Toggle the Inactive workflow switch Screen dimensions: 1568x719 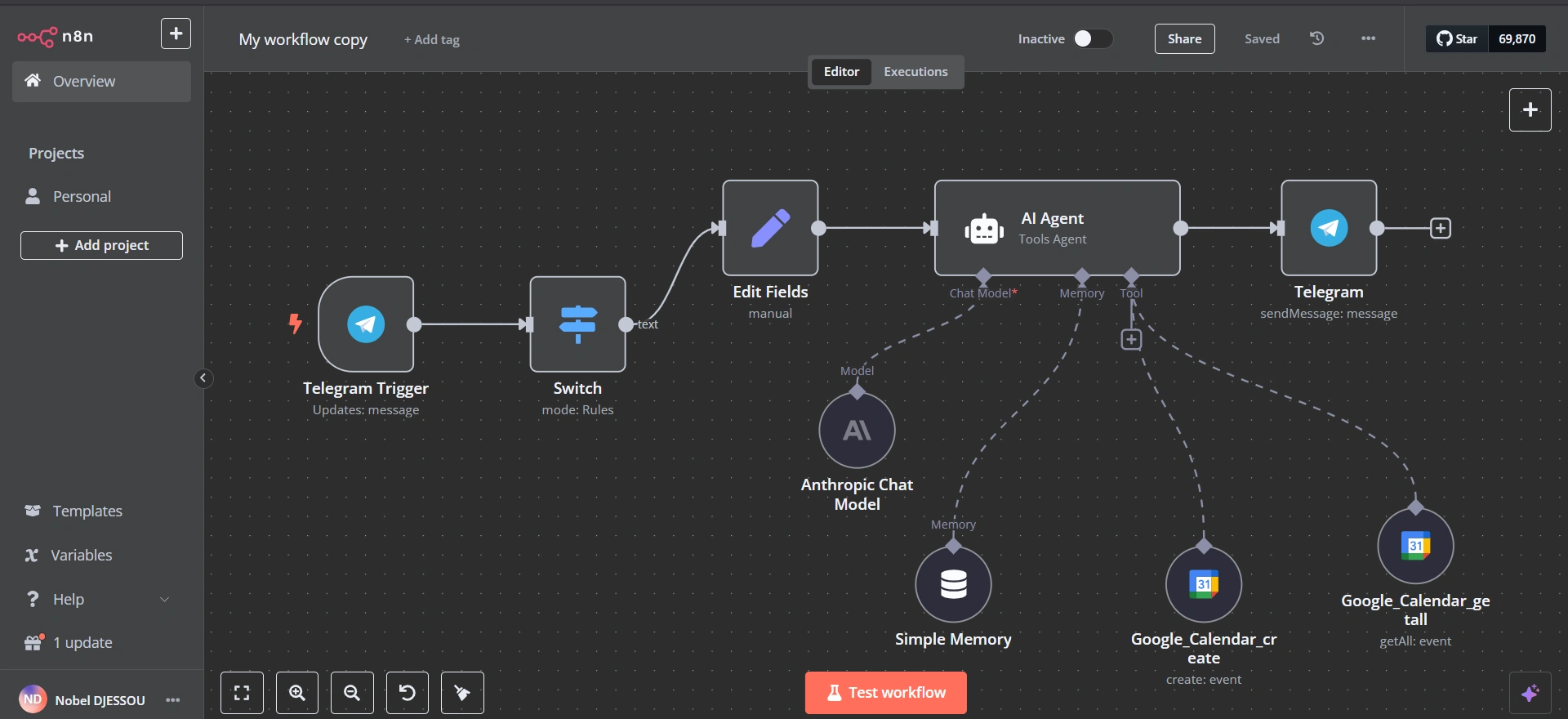click(x=1093, y=38)
